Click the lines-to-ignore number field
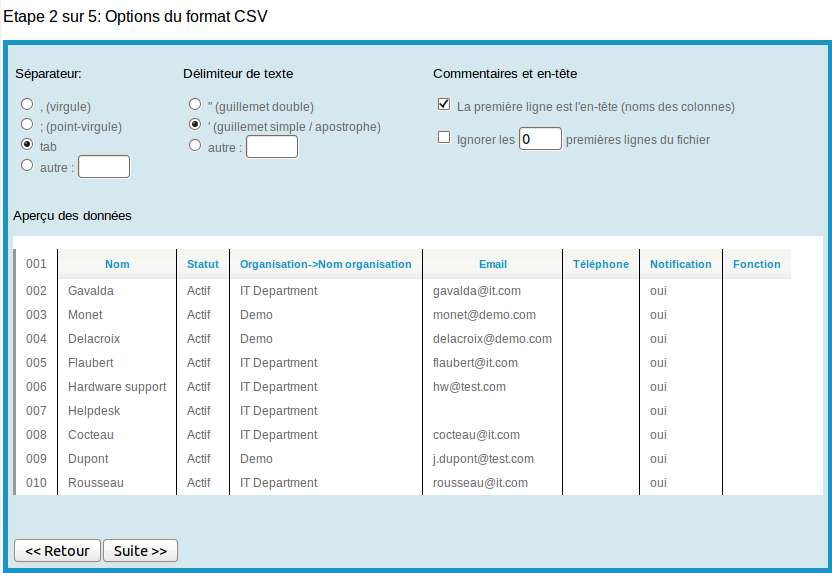Viewport: 832px width, 573px height. tap(540, 138)
